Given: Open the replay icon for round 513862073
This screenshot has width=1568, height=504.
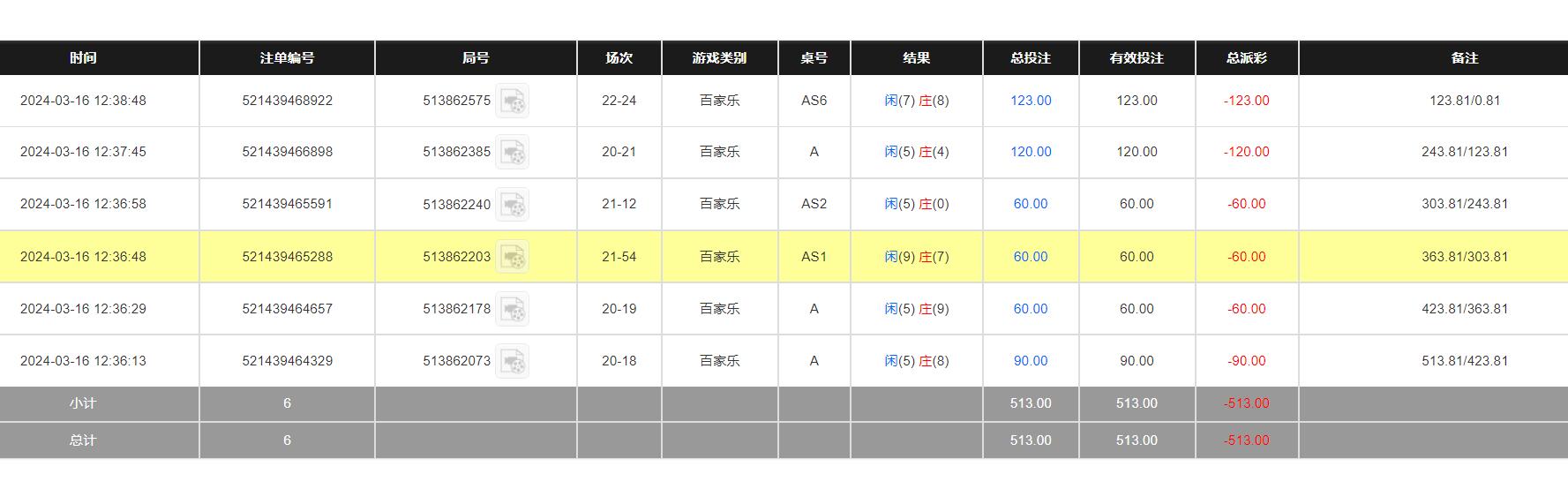Looking at the screenshot, I should 512,361.
